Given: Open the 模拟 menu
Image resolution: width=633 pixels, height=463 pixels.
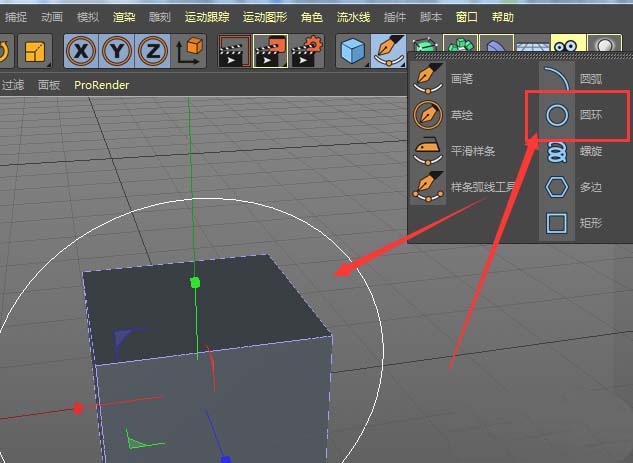Looking at the screenshot, I should click(88, 17).
